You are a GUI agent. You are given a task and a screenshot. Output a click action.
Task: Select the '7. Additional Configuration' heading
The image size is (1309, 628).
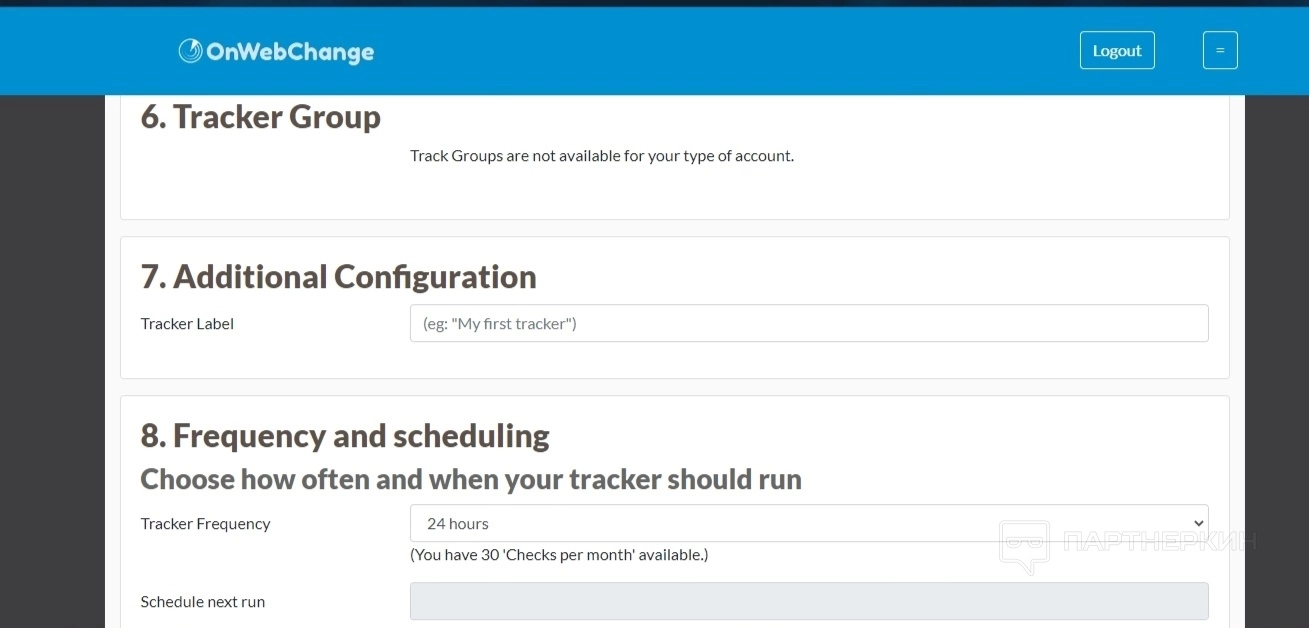click(338, 276)
